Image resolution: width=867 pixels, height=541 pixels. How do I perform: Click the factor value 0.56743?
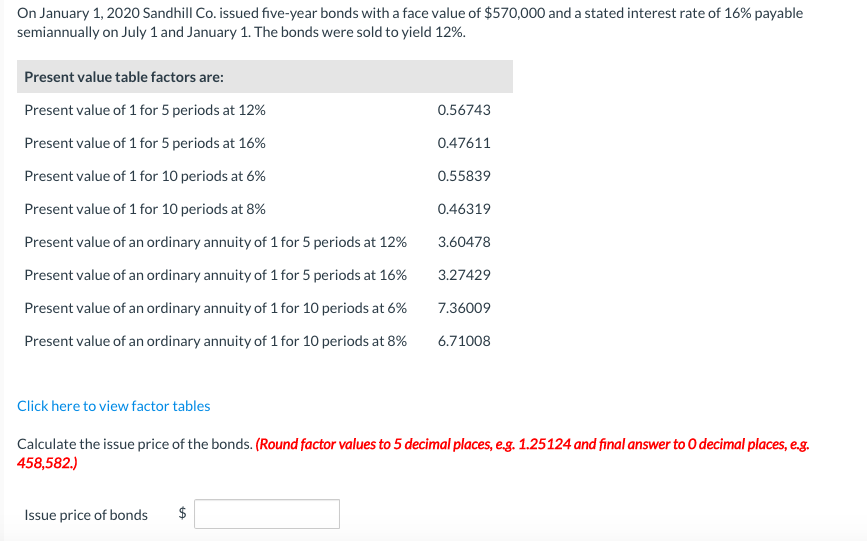coord(464,110)
